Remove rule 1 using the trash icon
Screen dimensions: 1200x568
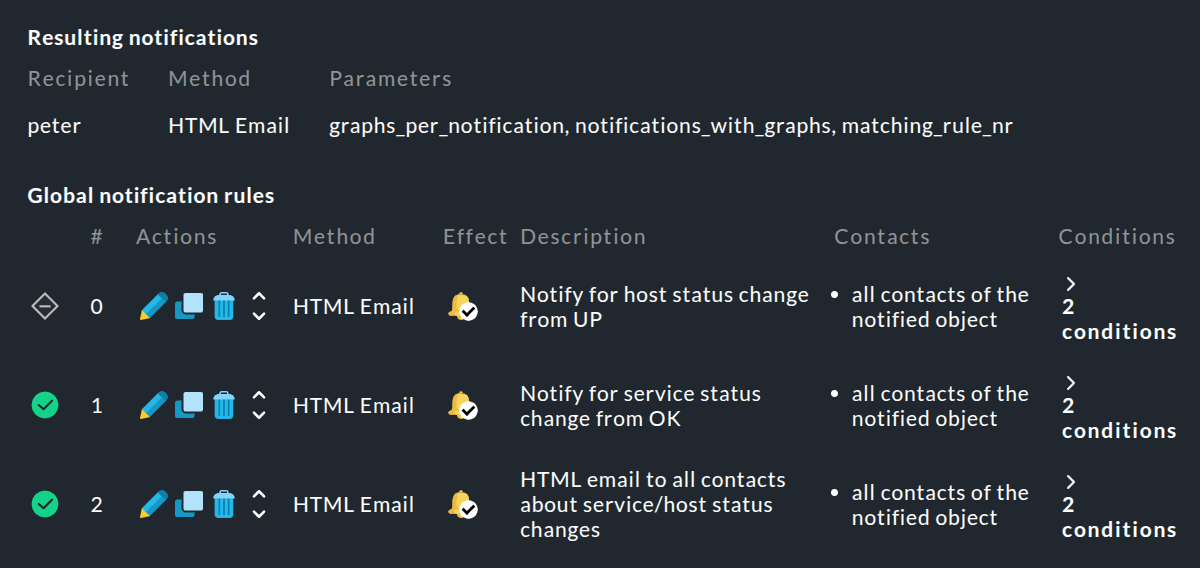224,405
